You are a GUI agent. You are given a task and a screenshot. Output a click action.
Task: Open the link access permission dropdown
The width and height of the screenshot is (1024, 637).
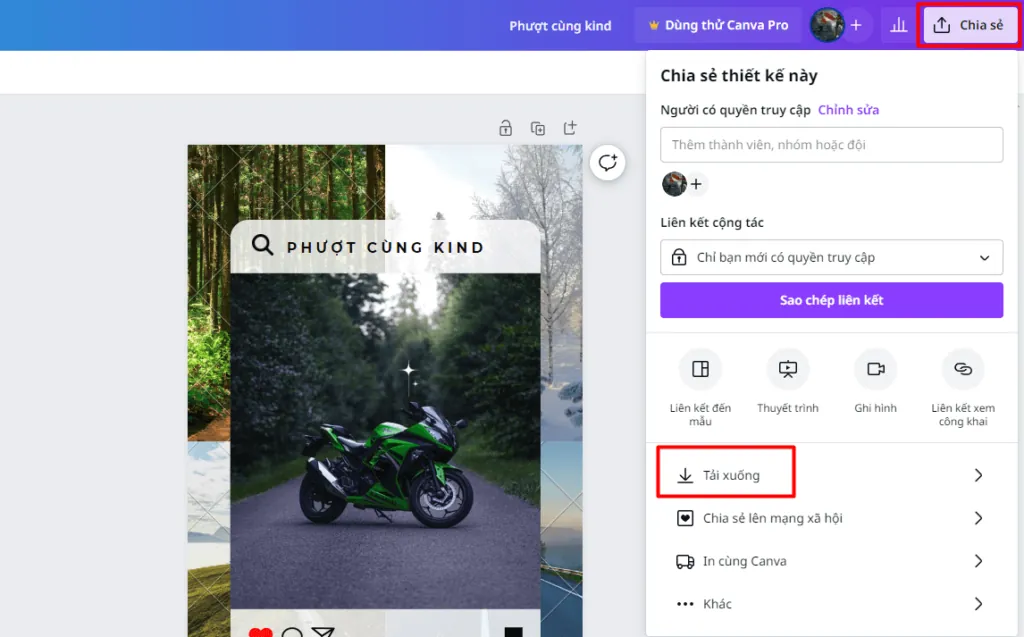(831, 257)
